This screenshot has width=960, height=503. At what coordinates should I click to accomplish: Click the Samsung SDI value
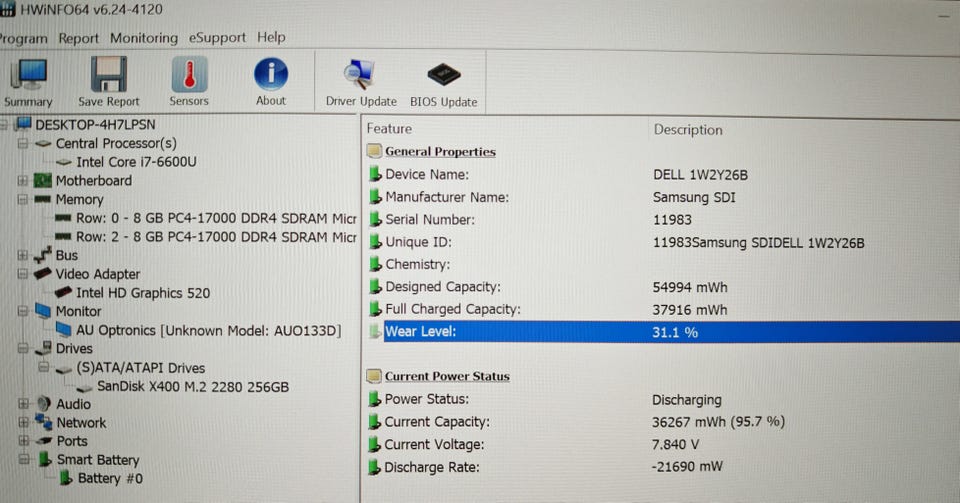[694, 198]
